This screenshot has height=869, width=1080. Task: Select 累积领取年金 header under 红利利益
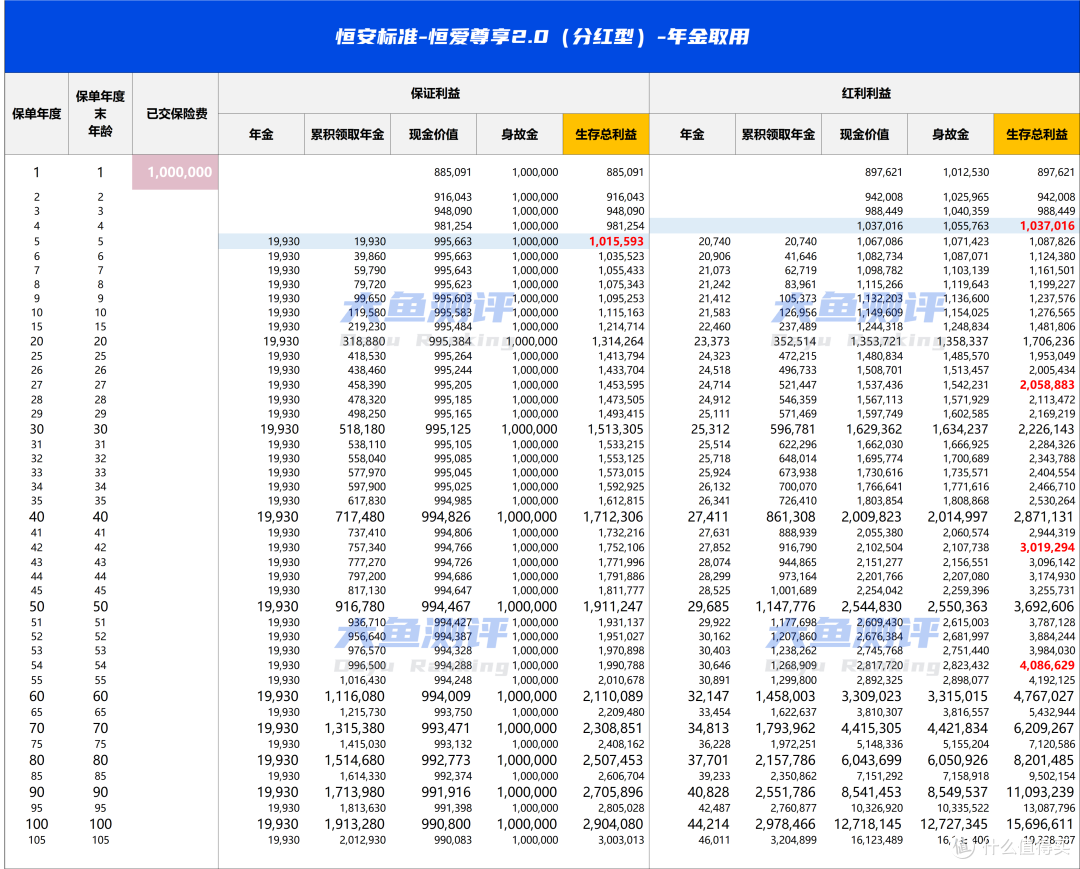coord(778,134)
